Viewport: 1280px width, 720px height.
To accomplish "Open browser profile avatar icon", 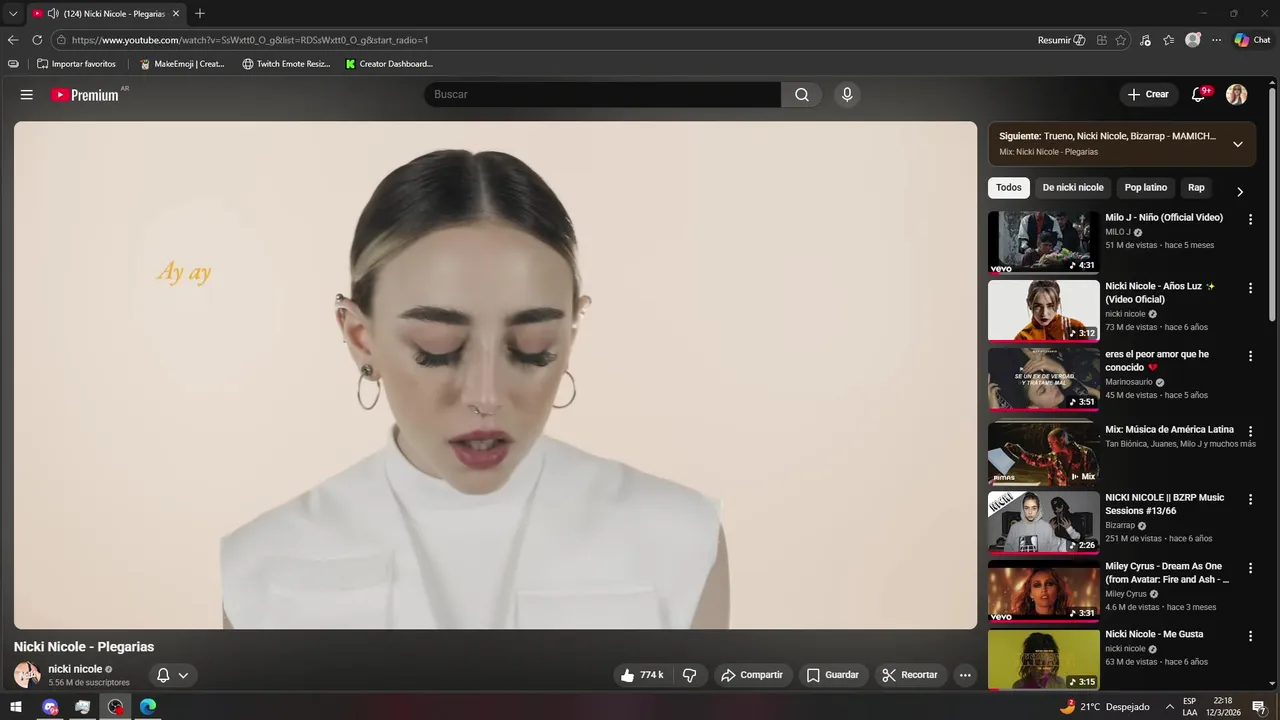I will coord(1192,40).
